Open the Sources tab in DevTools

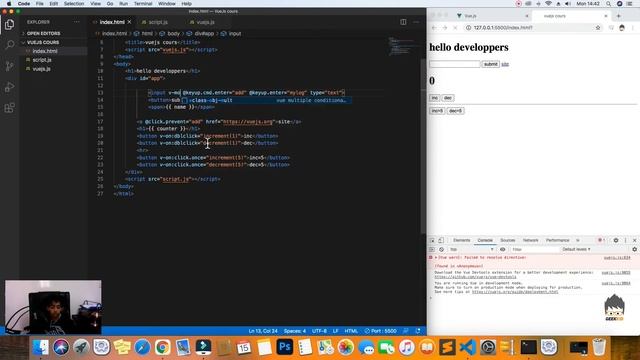(x=507, y=240)
